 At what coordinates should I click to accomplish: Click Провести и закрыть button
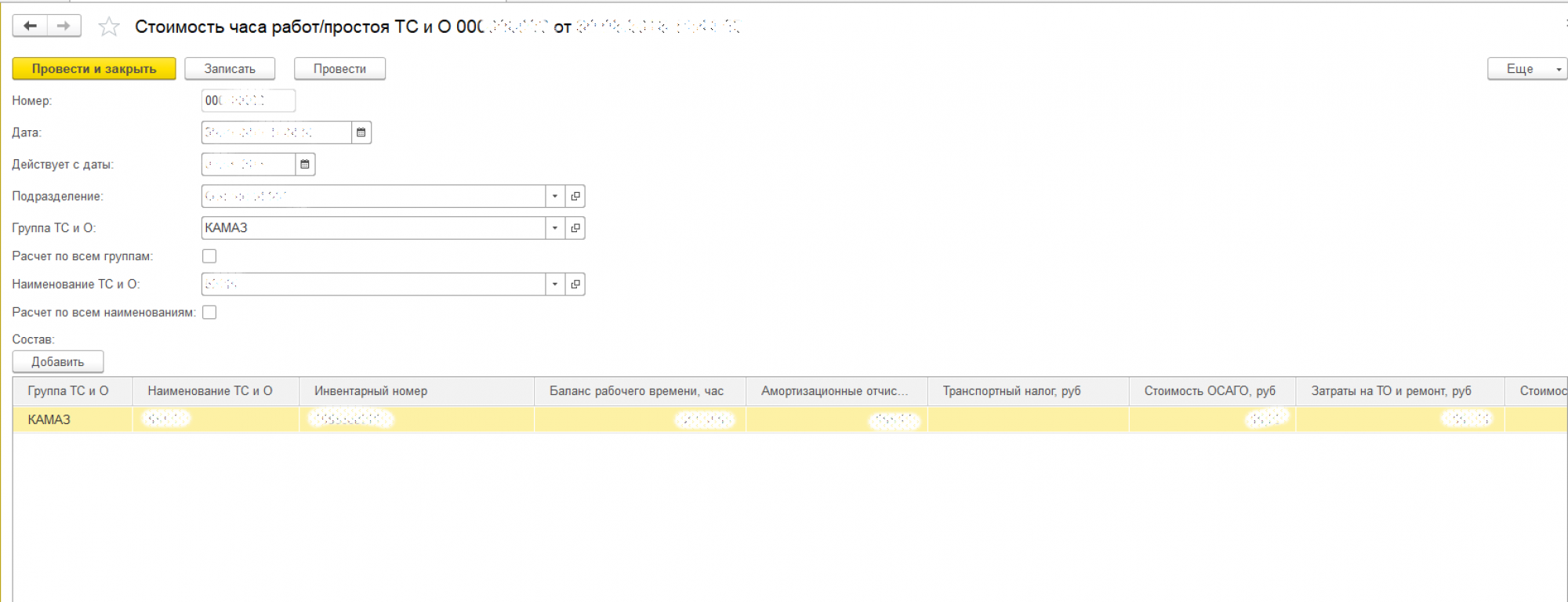coord(94,69)
